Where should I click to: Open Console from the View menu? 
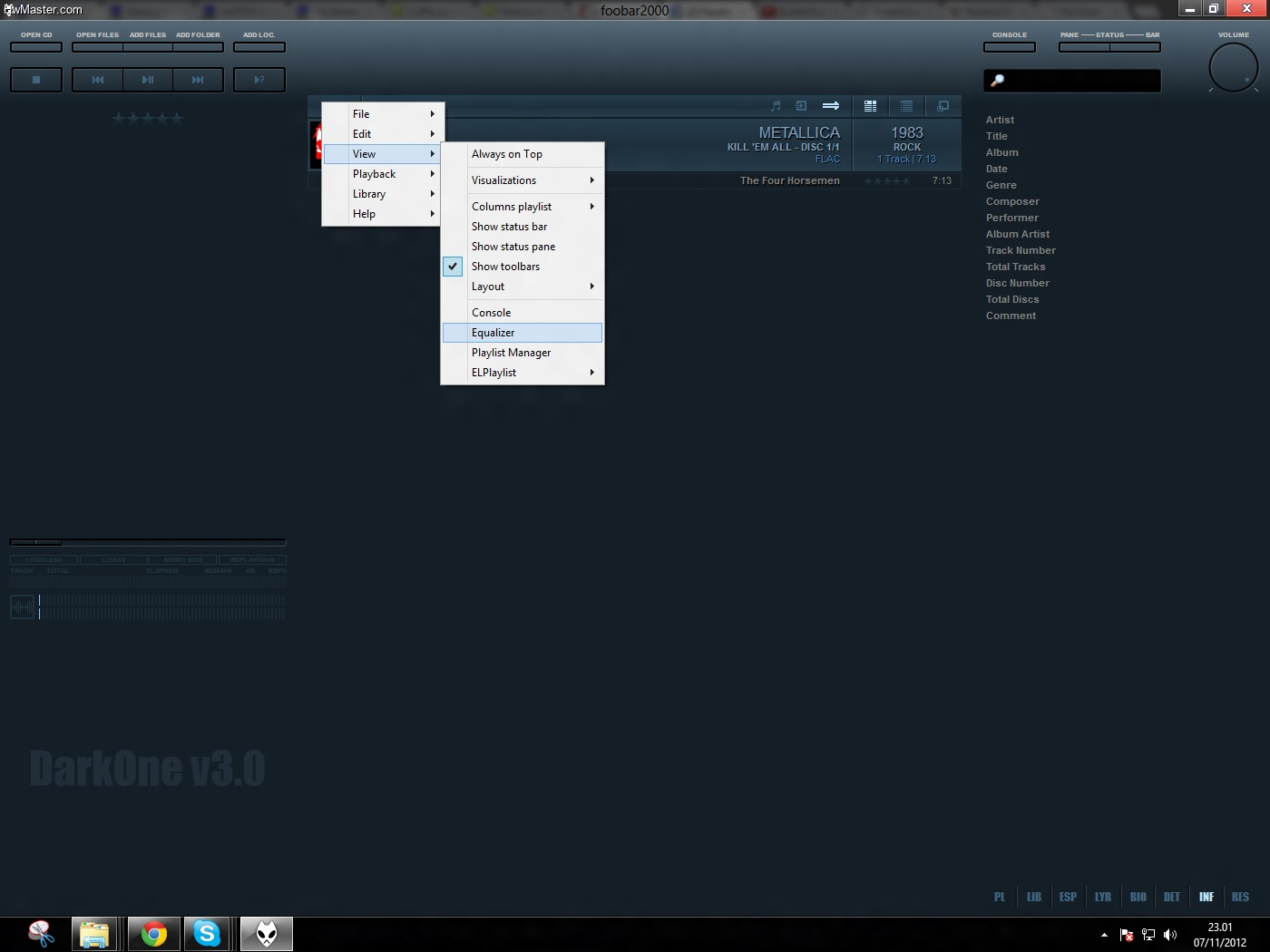[x=523, y=313]
